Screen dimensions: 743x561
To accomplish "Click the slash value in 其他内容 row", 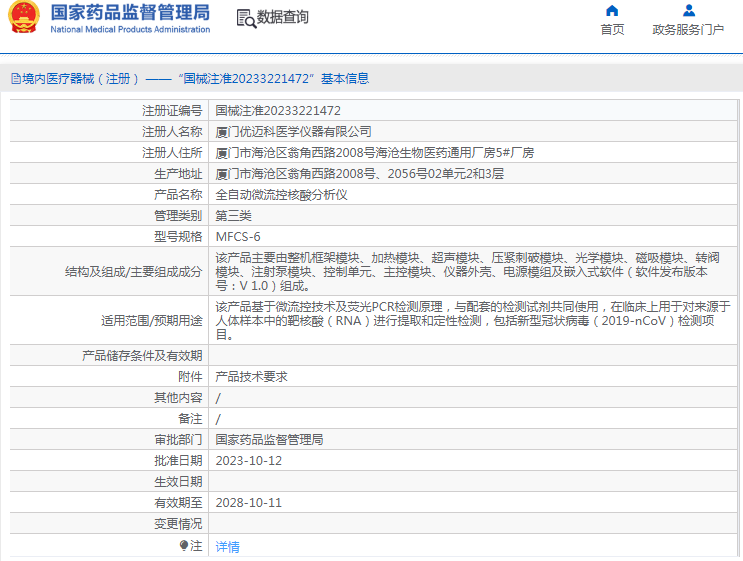I will pyautogui.click(x=218, y=398).
